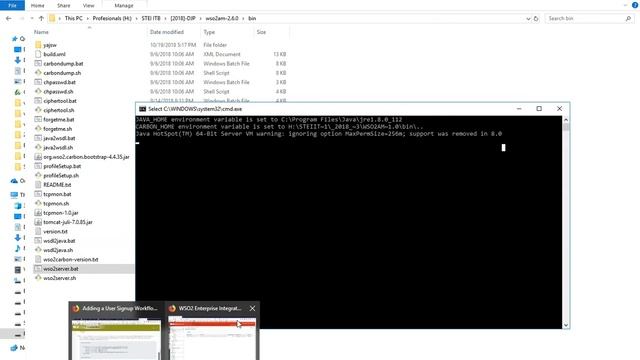Select Profesionals (H:) breadcrumb segment

[112, 18]
